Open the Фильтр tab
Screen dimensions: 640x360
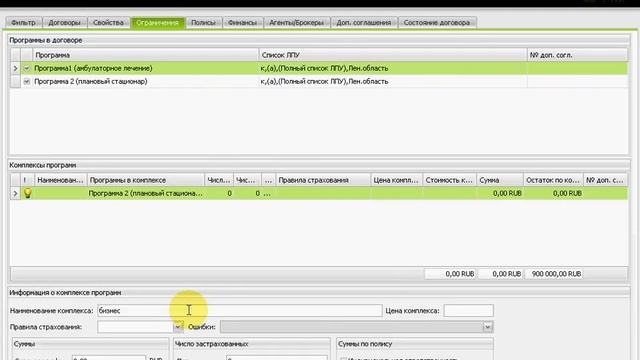pos(23,22)
